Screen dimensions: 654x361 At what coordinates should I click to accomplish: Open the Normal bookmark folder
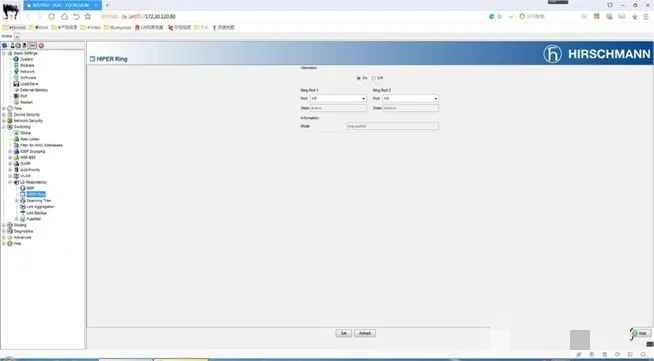pos(14,28)
